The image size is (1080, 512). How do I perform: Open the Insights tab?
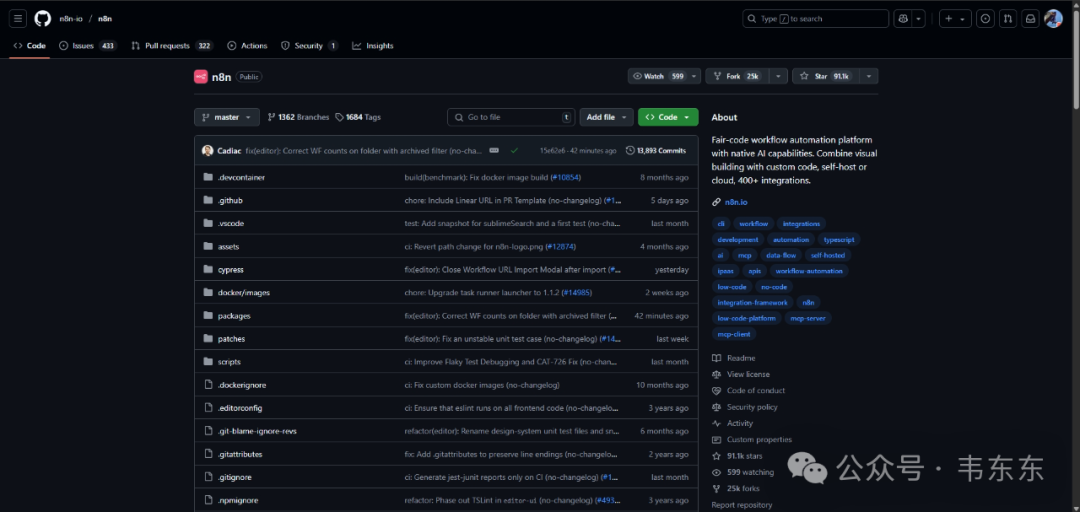373,45
